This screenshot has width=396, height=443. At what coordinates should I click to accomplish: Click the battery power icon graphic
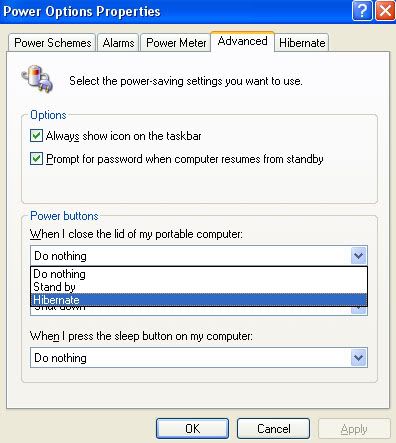pyautogui.click(x=37, y=79)
